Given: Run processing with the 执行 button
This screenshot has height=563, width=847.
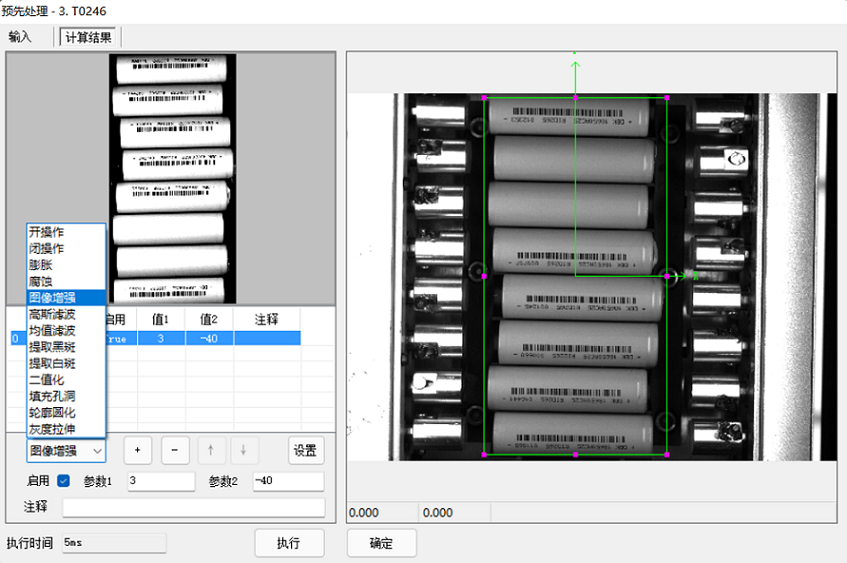Looking at the screenshot, I should [x=289, y=542].
